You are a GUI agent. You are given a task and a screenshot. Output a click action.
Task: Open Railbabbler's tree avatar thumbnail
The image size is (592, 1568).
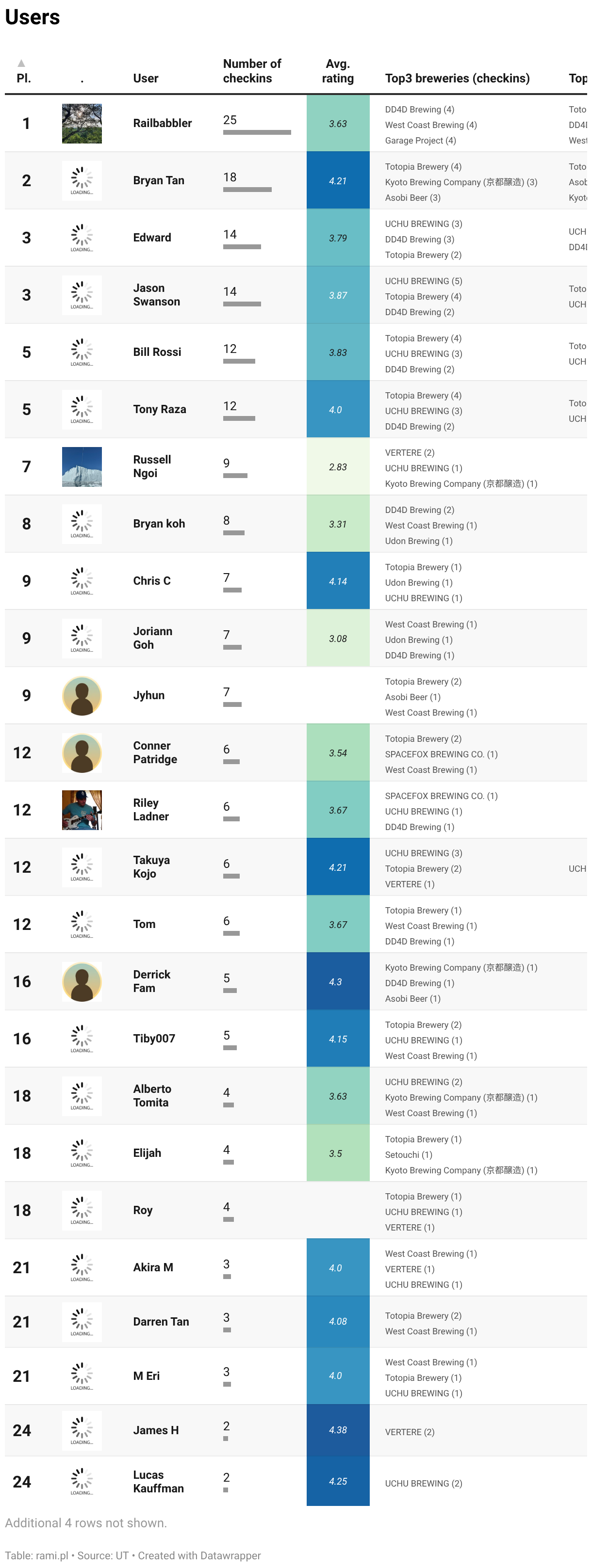pyautogui.click(x=82, y=124)
